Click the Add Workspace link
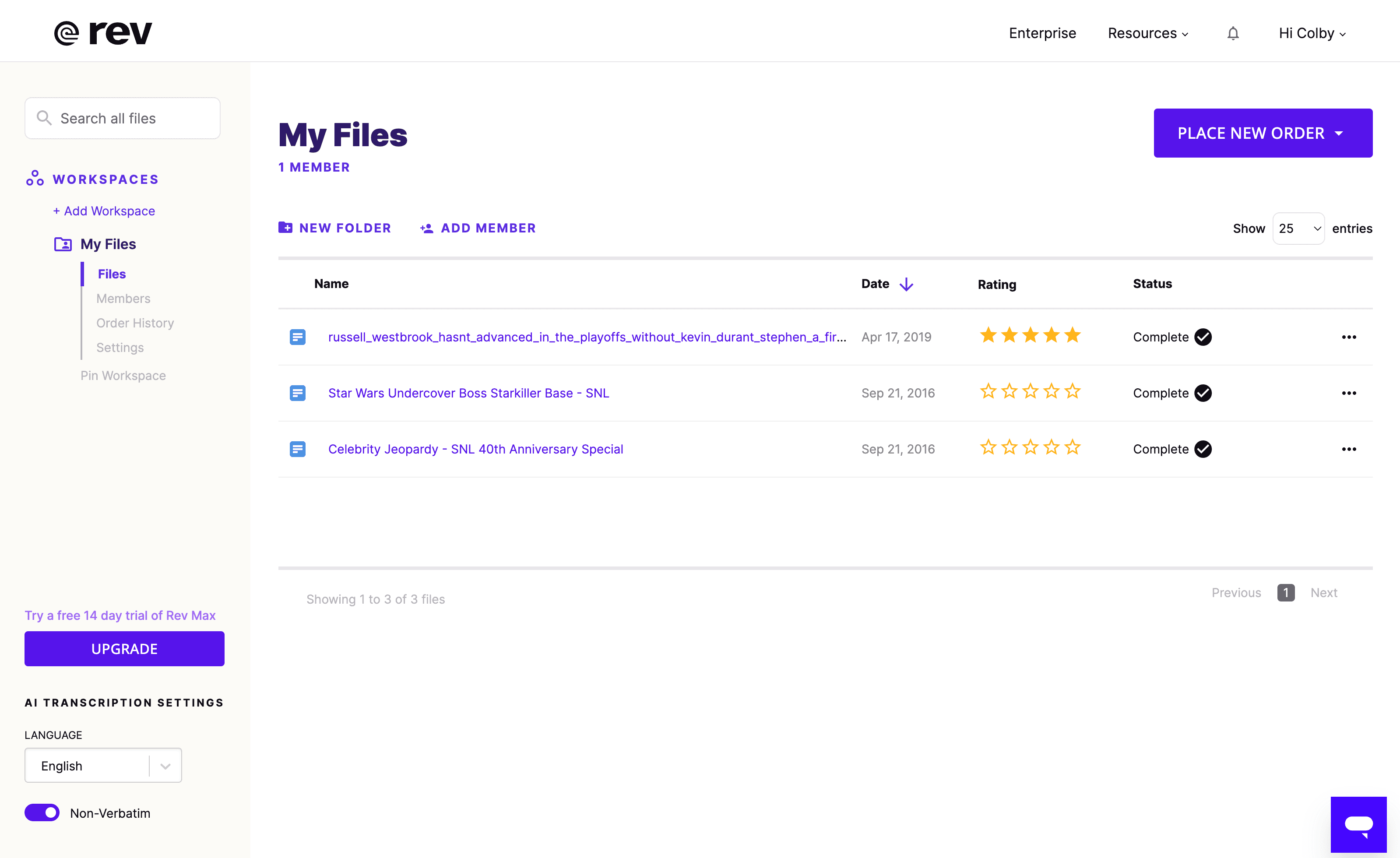Viewport: 1400px width, 858px height. pyautogui.click(x=104, y=211)
